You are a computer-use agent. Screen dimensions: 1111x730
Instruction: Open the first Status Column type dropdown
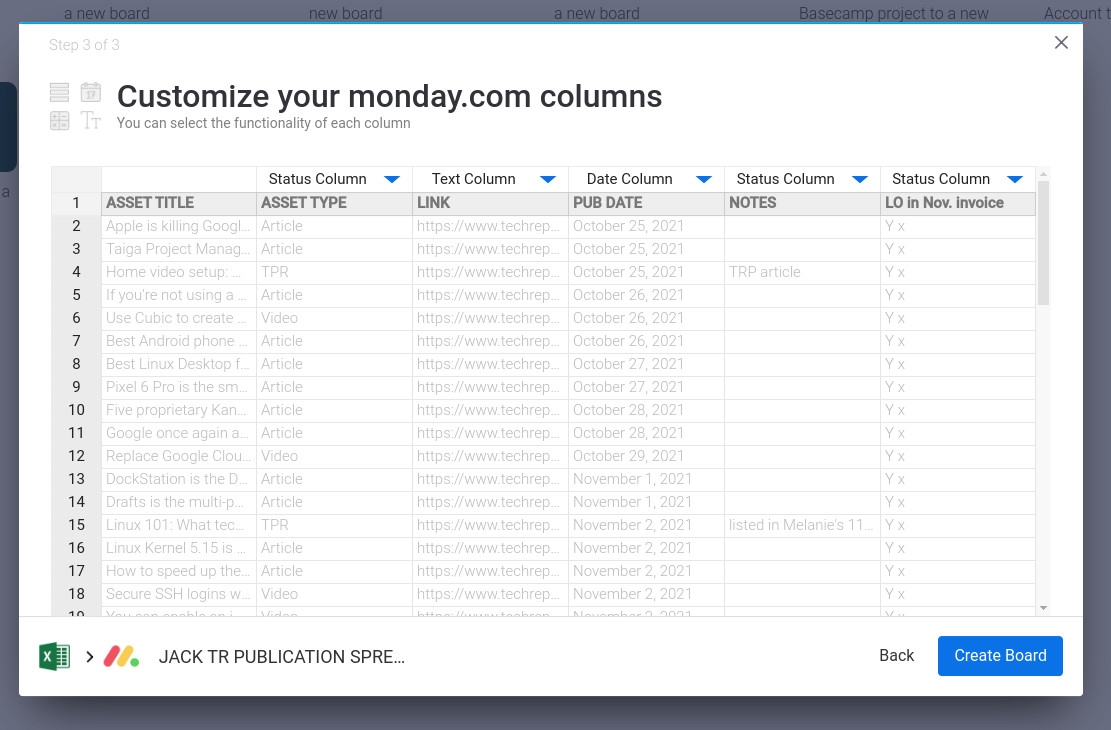(x=392, y=179)
